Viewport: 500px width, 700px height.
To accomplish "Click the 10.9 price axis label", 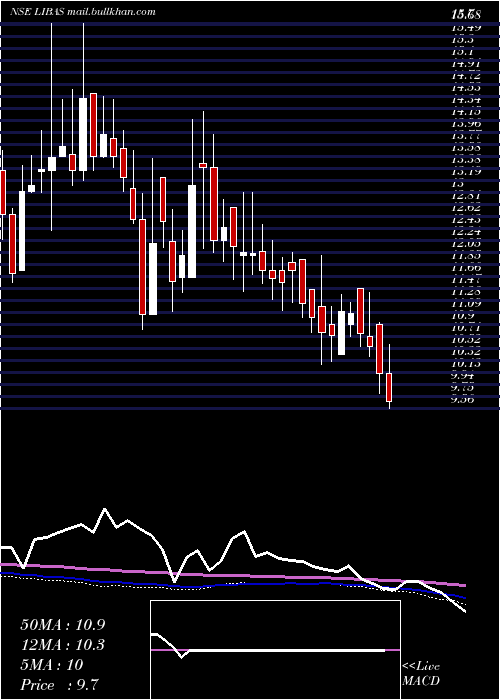I will pos(462,316).
